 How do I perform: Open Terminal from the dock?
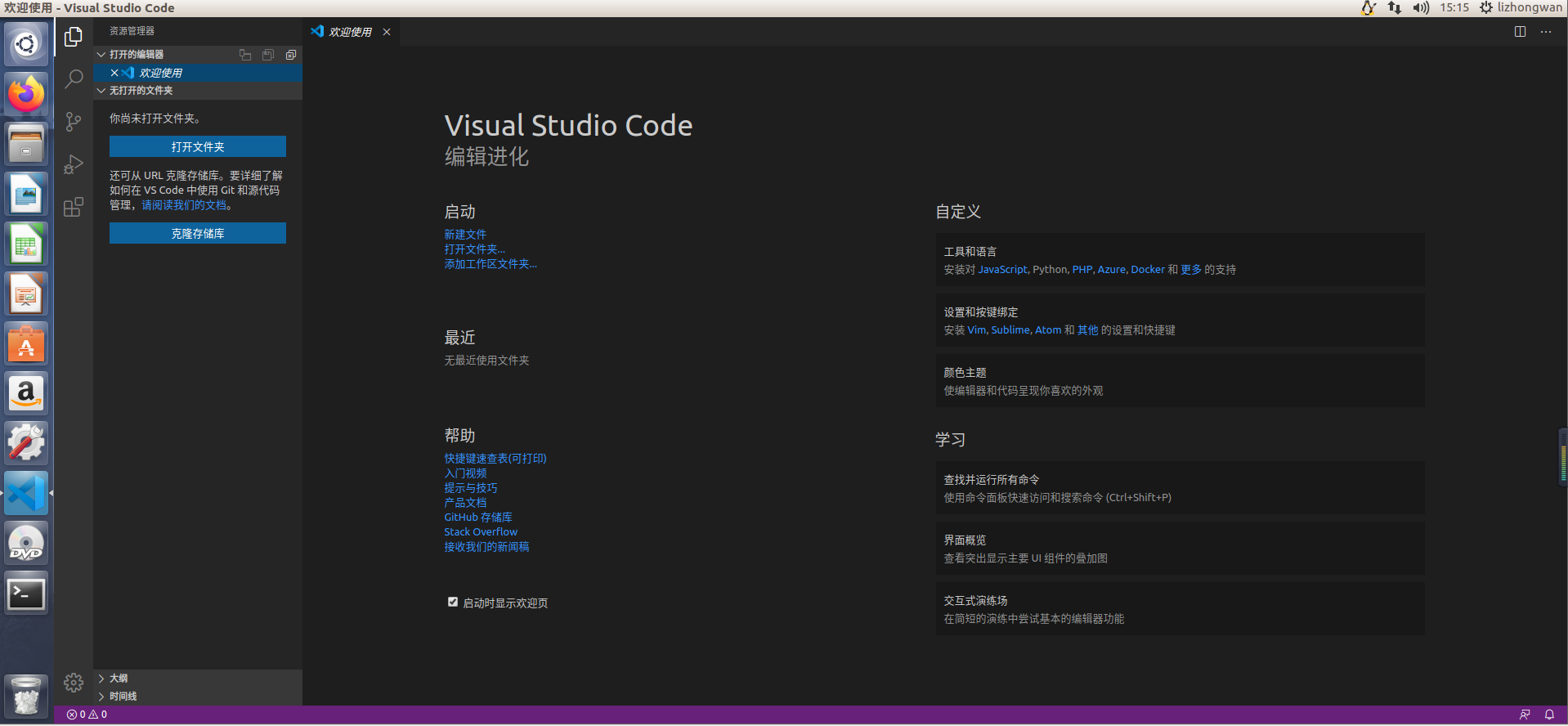click(x=26, y=594)
